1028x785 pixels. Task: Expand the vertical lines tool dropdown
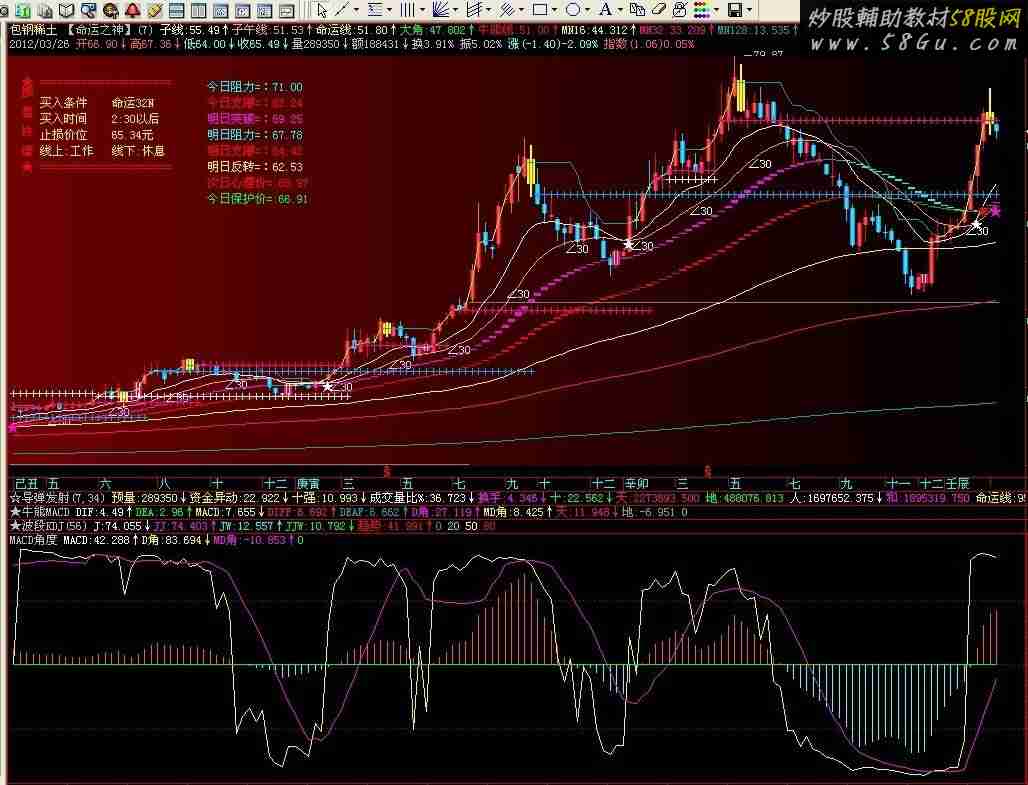[422, 10]
